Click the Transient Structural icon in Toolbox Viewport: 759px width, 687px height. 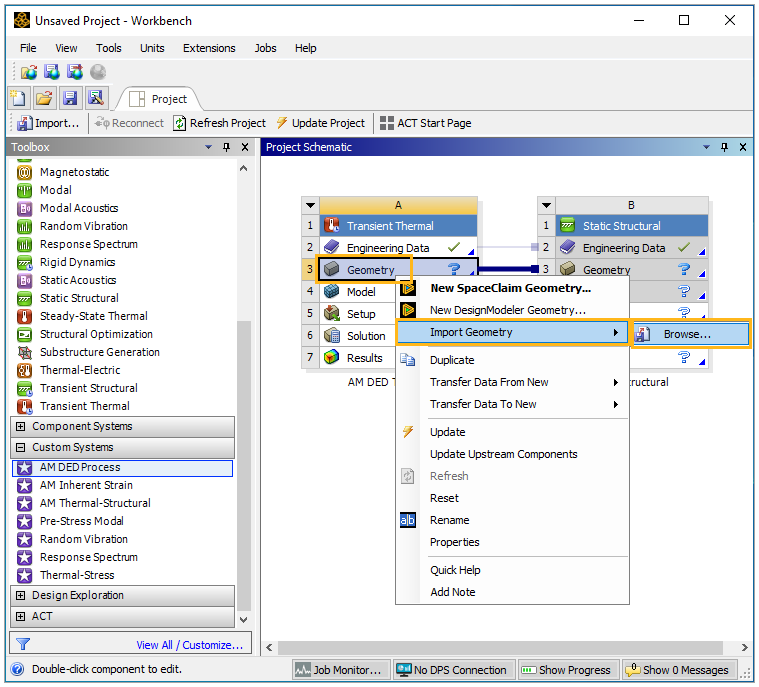click(24, 388)
